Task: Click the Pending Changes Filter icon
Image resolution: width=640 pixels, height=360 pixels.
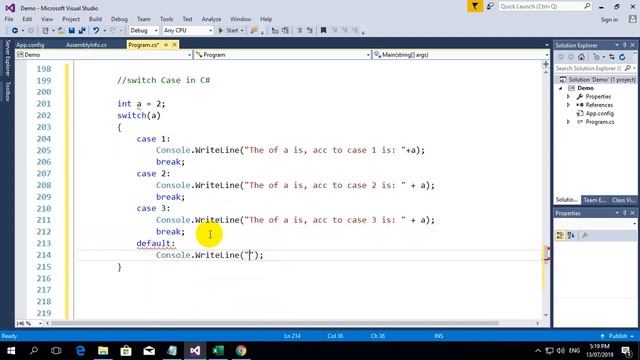Action: pos(596,57)
